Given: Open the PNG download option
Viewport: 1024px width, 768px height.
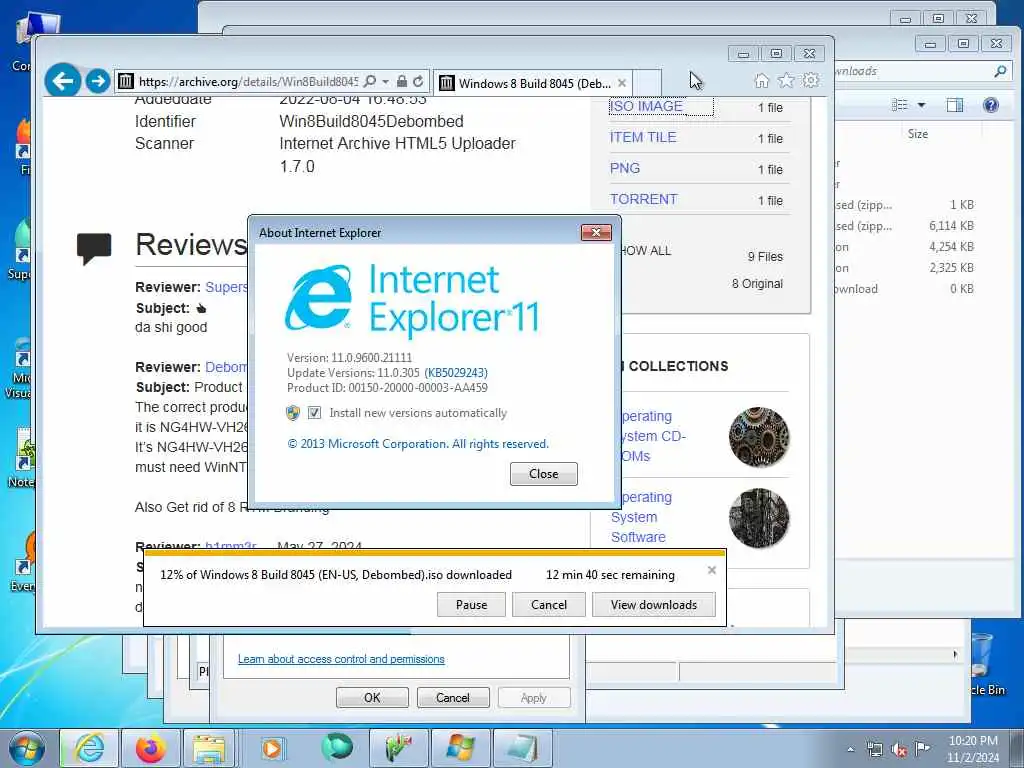Looking at the screenshot, I should (x=624, y=168).
